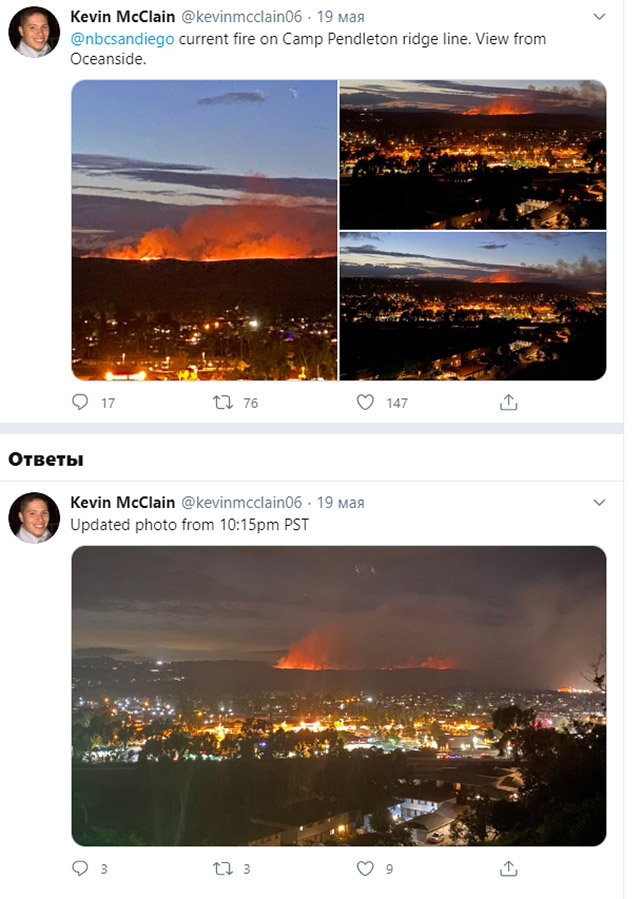640x899 pixels.
Task: Reply to the Camp Pendleton fire tweet
Action: click(x=81, y=402)
